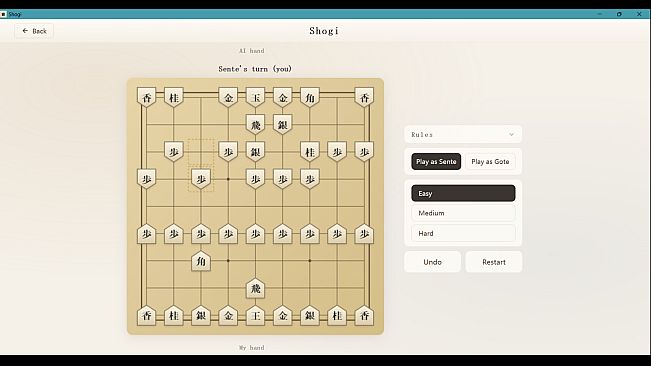651x366 pixels.
Task: Select Sente's king (王) on the bottom rank
Action: pyautogui.click(x=255, y=315)
